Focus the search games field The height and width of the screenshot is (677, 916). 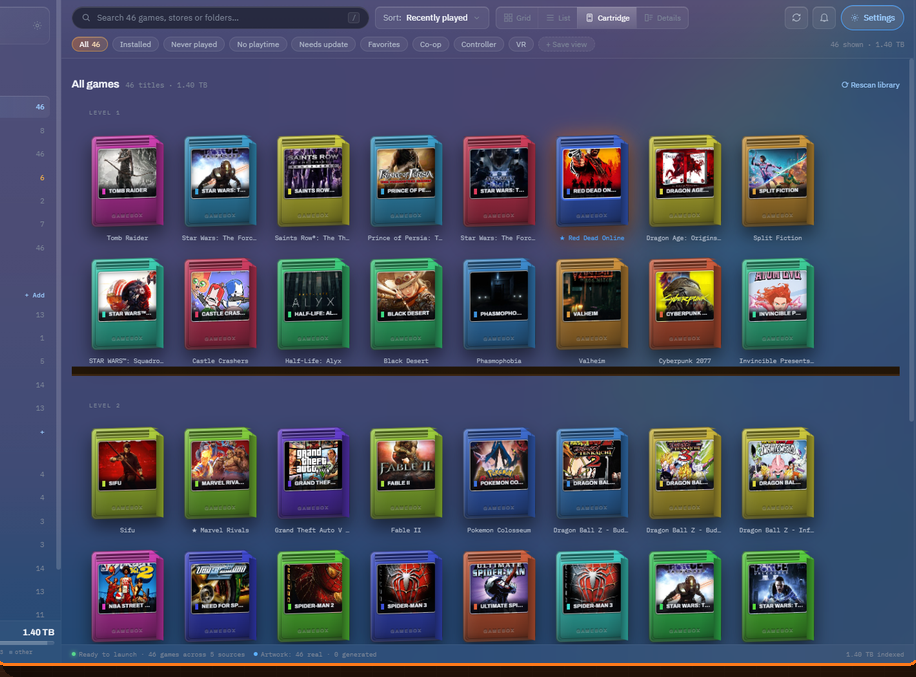click(220, 18)
